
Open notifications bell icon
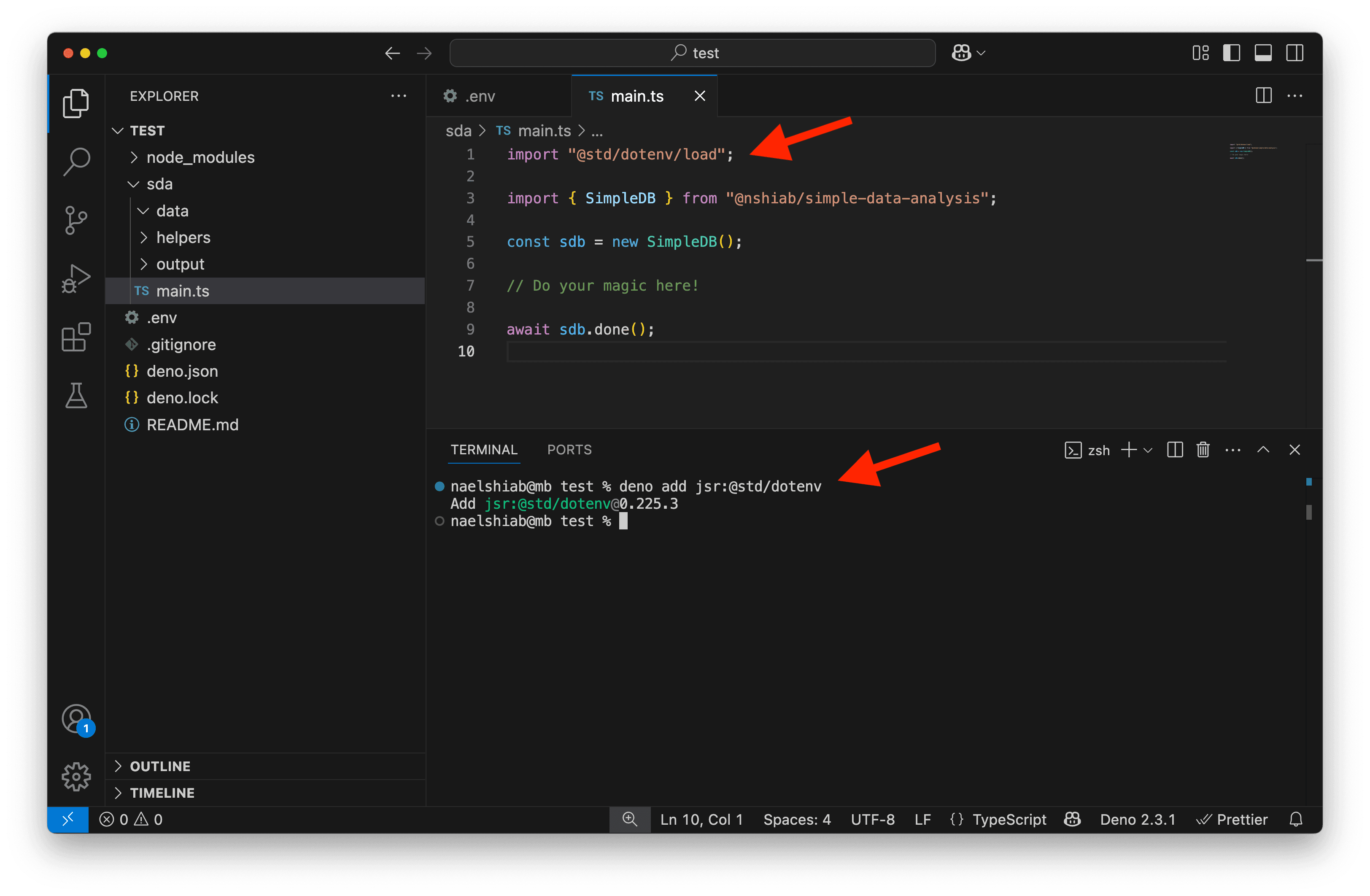(1296, 819)
